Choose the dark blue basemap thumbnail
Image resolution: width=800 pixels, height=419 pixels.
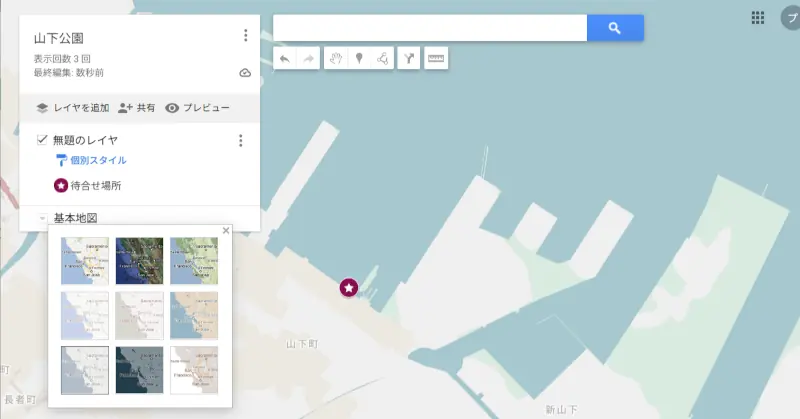click(x=139, y=370)
